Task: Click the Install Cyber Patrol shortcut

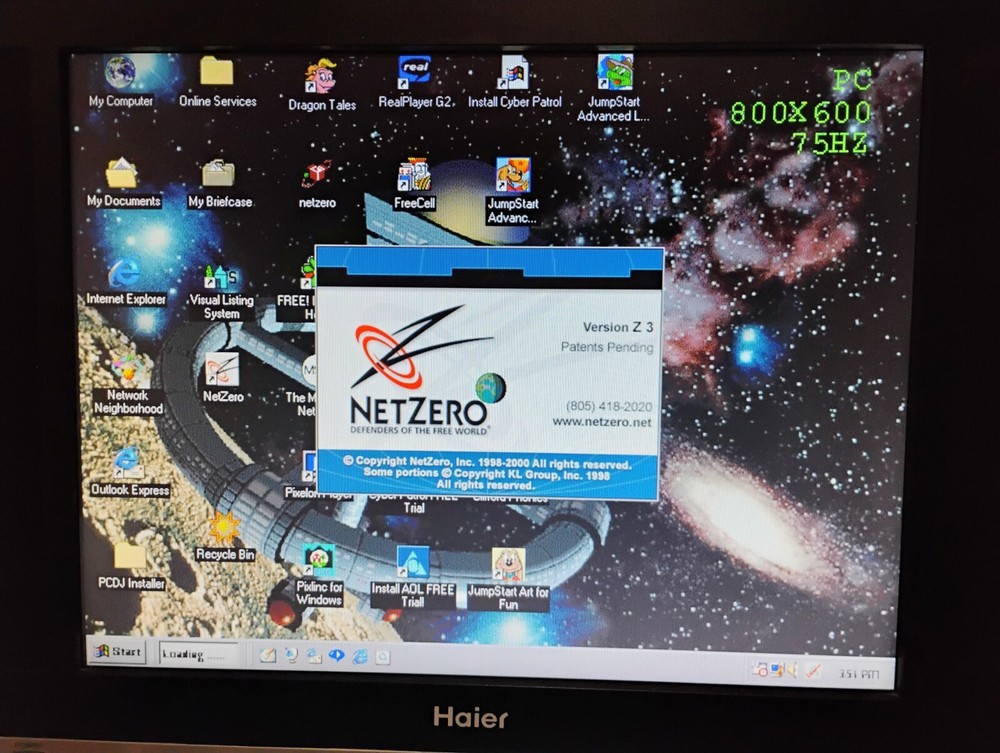Action: pos(514,74)
